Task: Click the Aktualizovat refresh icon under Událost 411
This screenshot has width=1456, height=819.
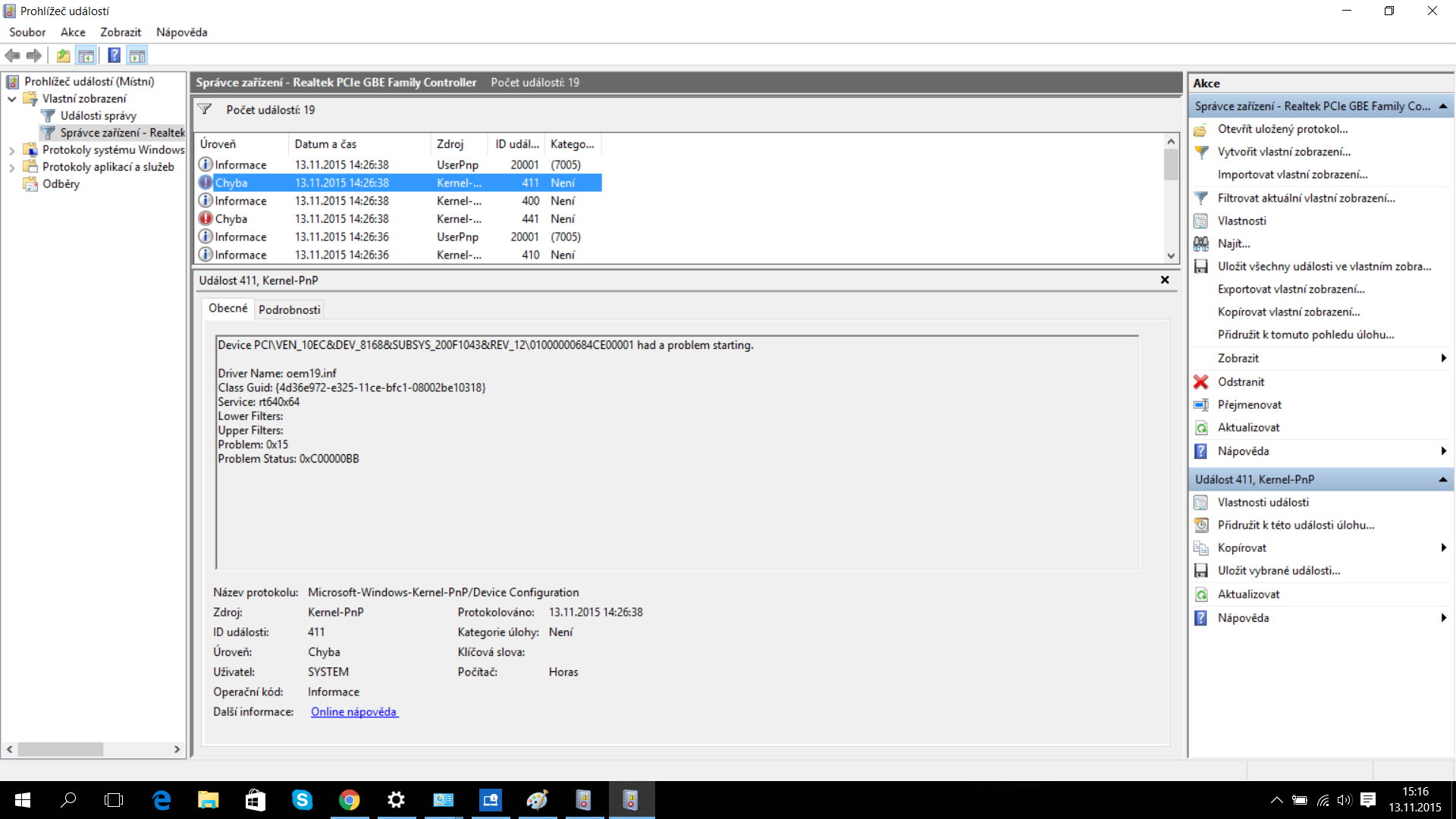Action: point(1200,595)
